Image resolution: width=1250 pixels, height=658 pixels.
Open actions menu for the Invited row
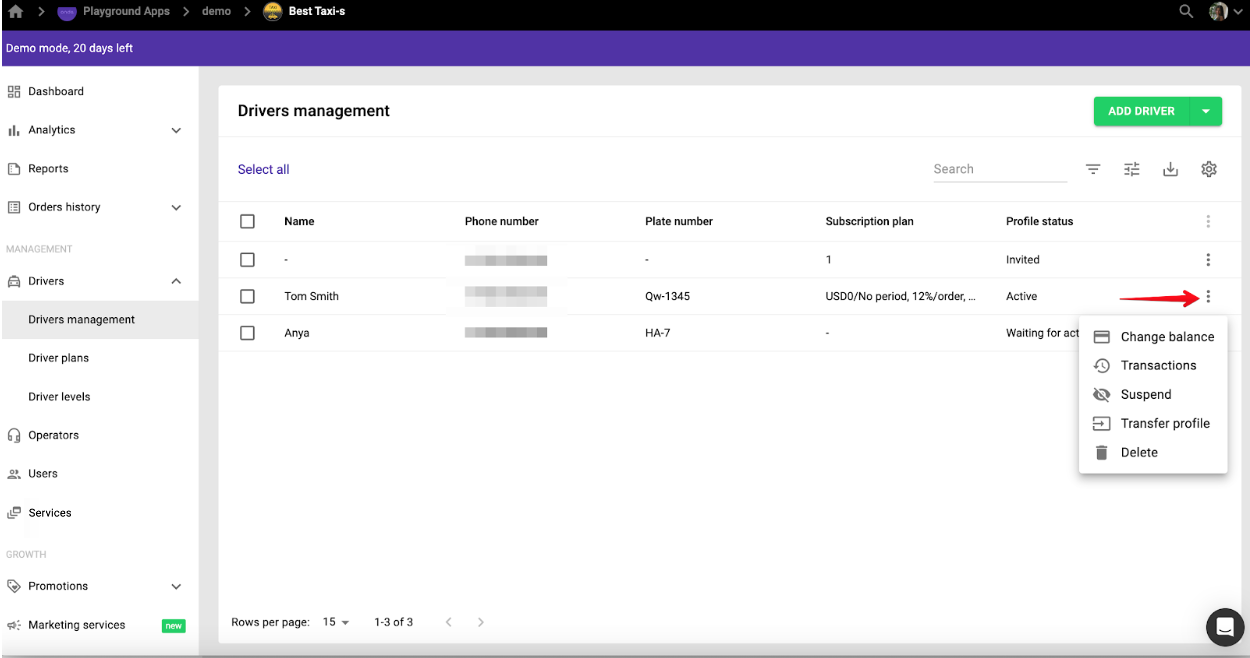1208,260
